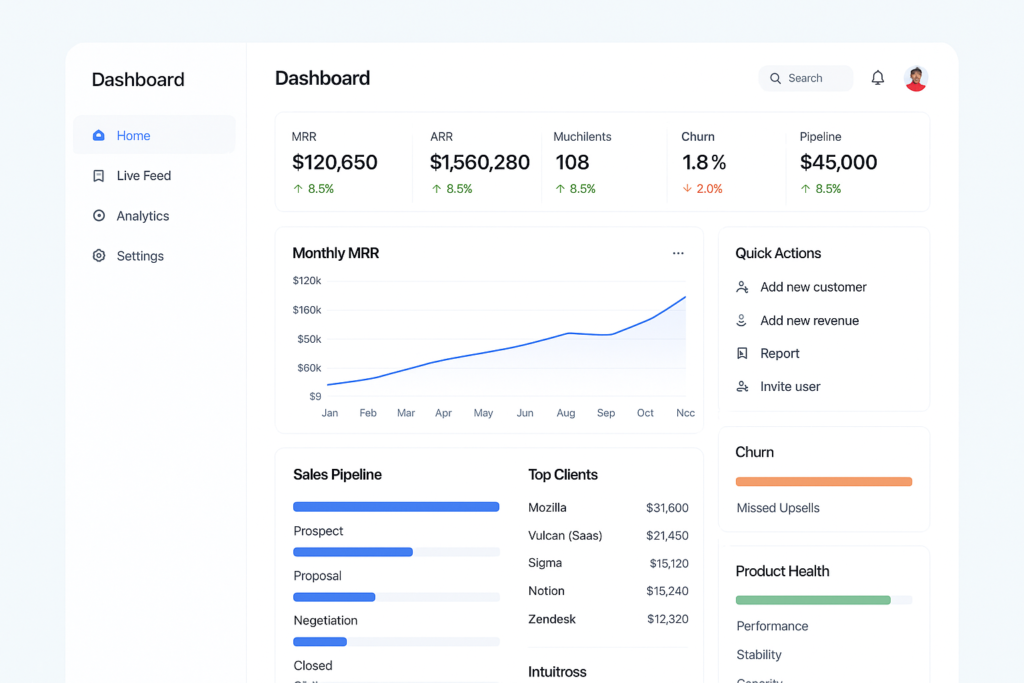Click the orange Churn progress bar
Viewport: 1024px width, 683px height.
coord(823,482)
